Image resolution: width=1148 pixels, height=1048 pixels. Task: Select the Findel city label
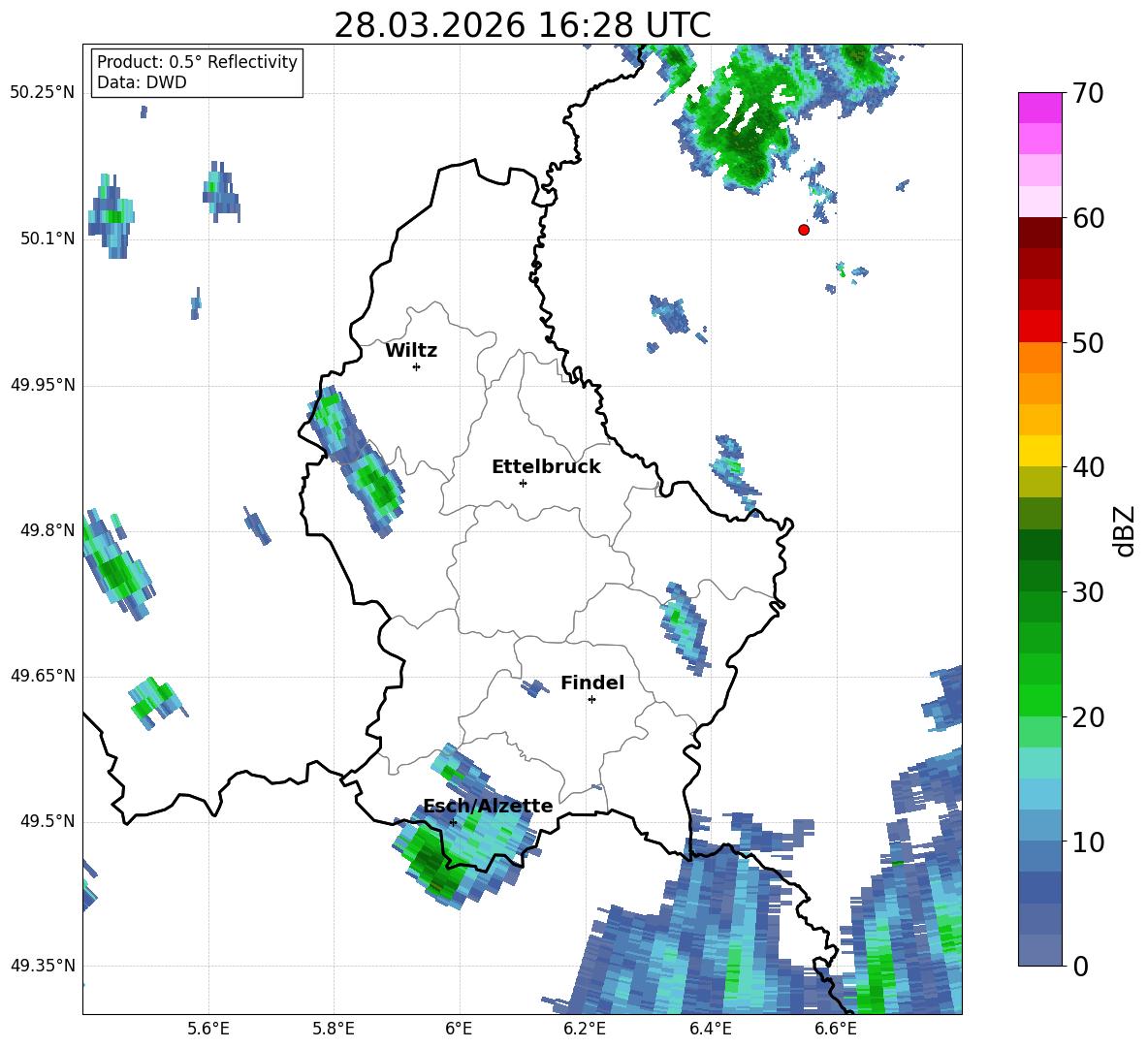592,683
